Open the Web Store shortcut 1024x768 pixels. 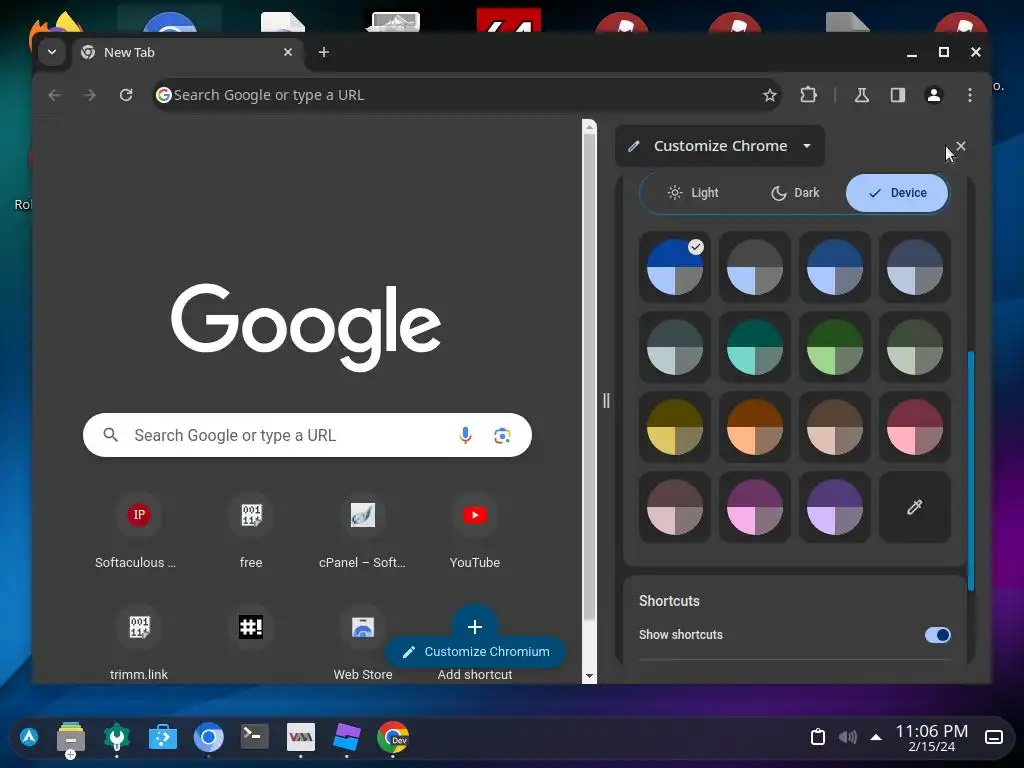362,644
